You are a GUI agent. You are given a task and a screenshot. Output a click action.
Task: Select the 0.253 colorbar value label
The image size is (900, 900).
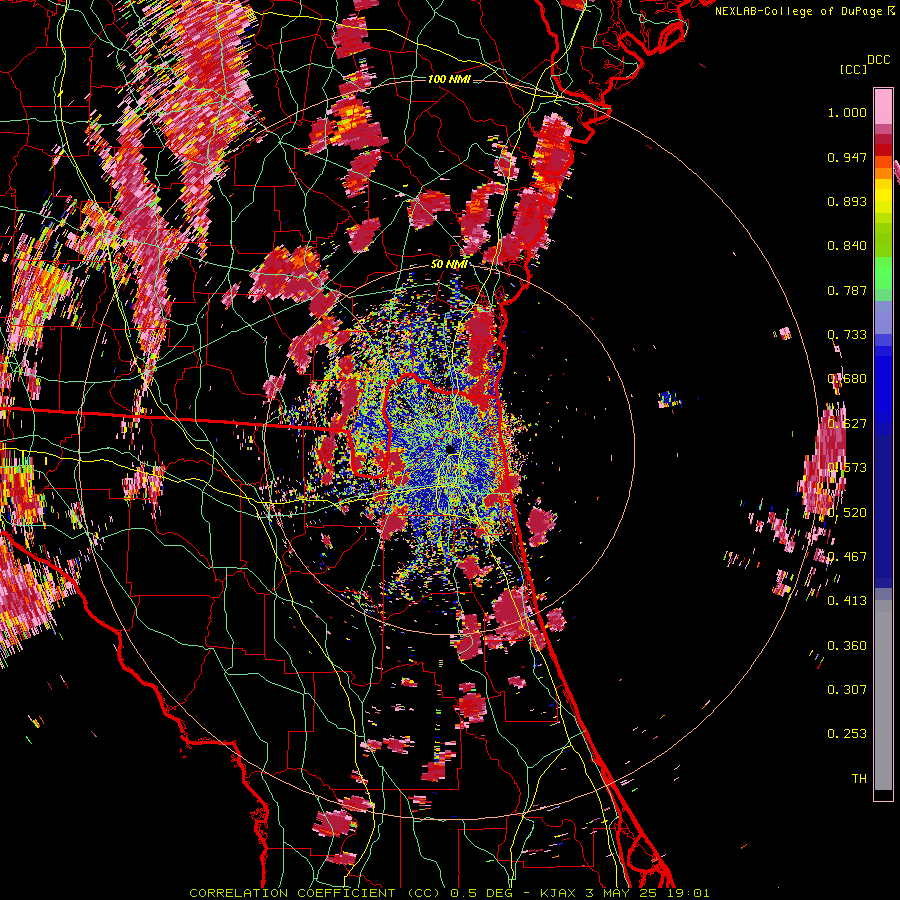[847, 734]
